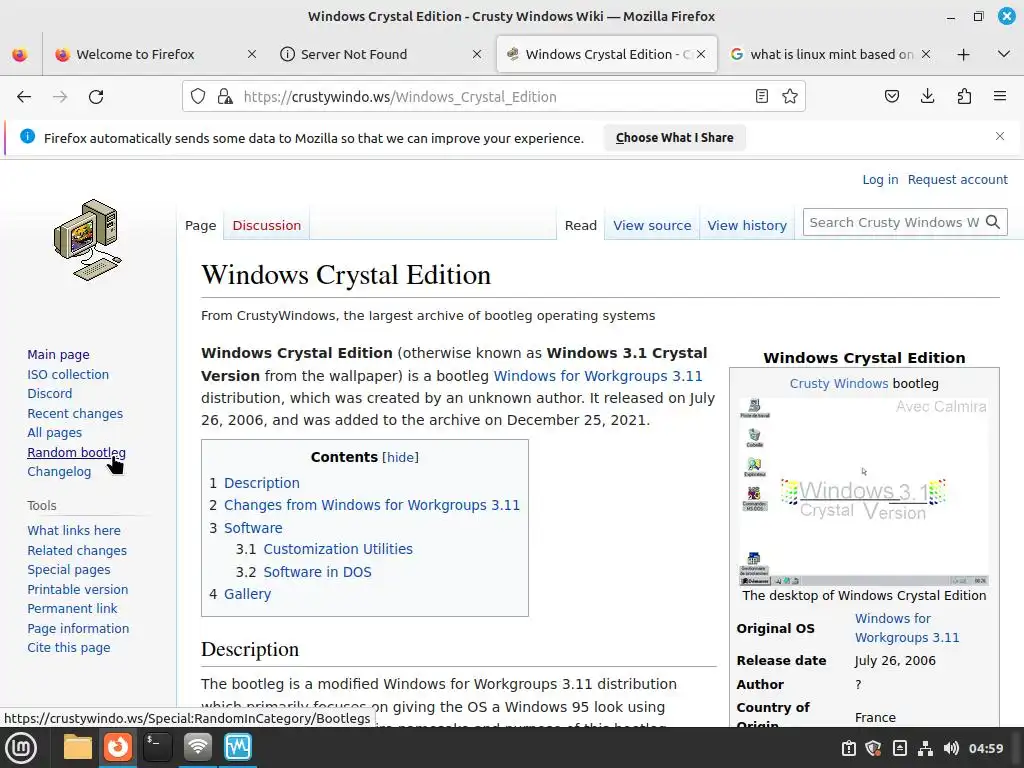Click the address bar URL
Image resolution: width=1024 pixels, height=768 pixels.
click(400, 97)
